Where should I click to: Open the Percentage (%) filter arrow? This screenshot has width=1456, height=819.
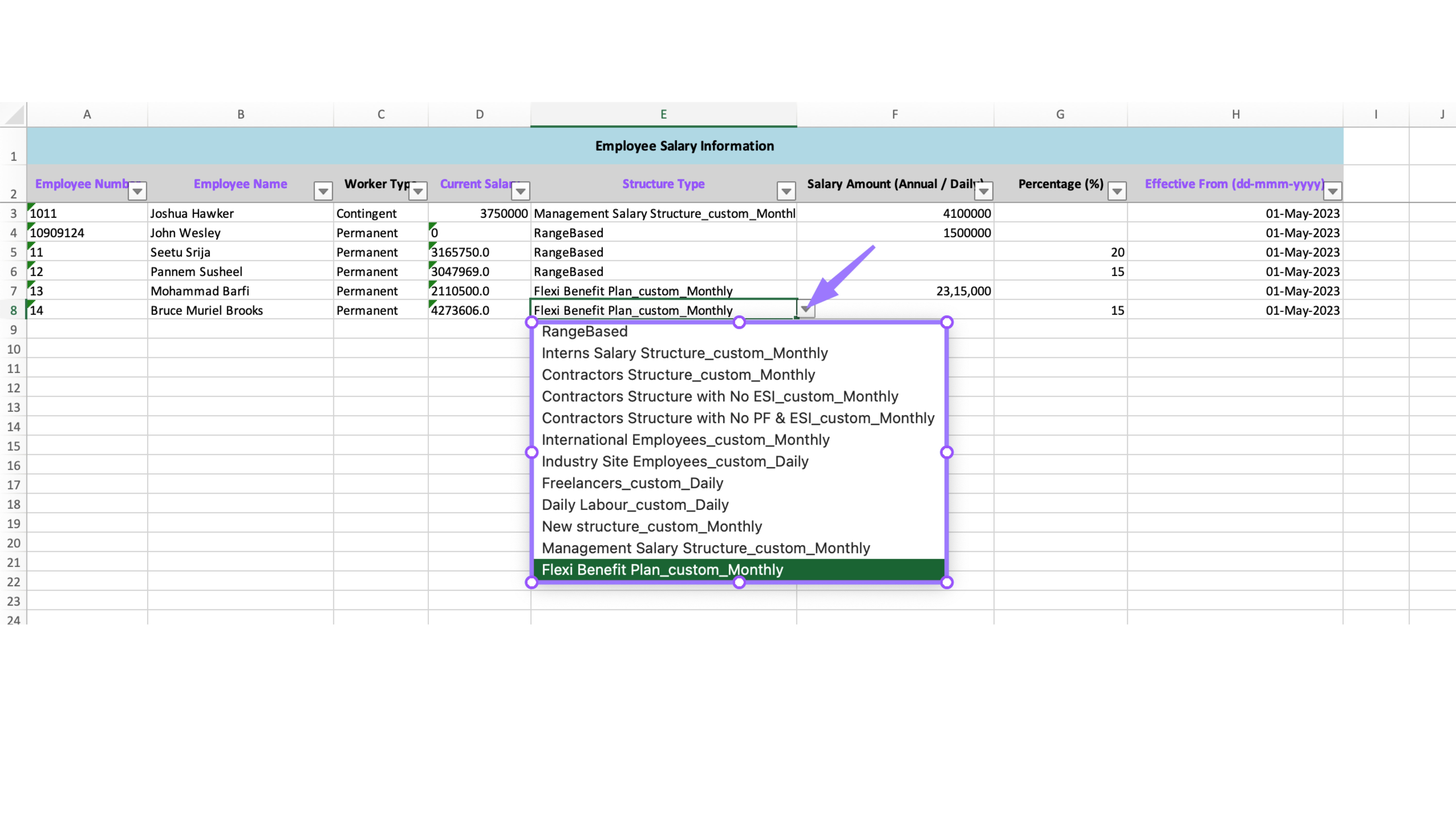1116,191
